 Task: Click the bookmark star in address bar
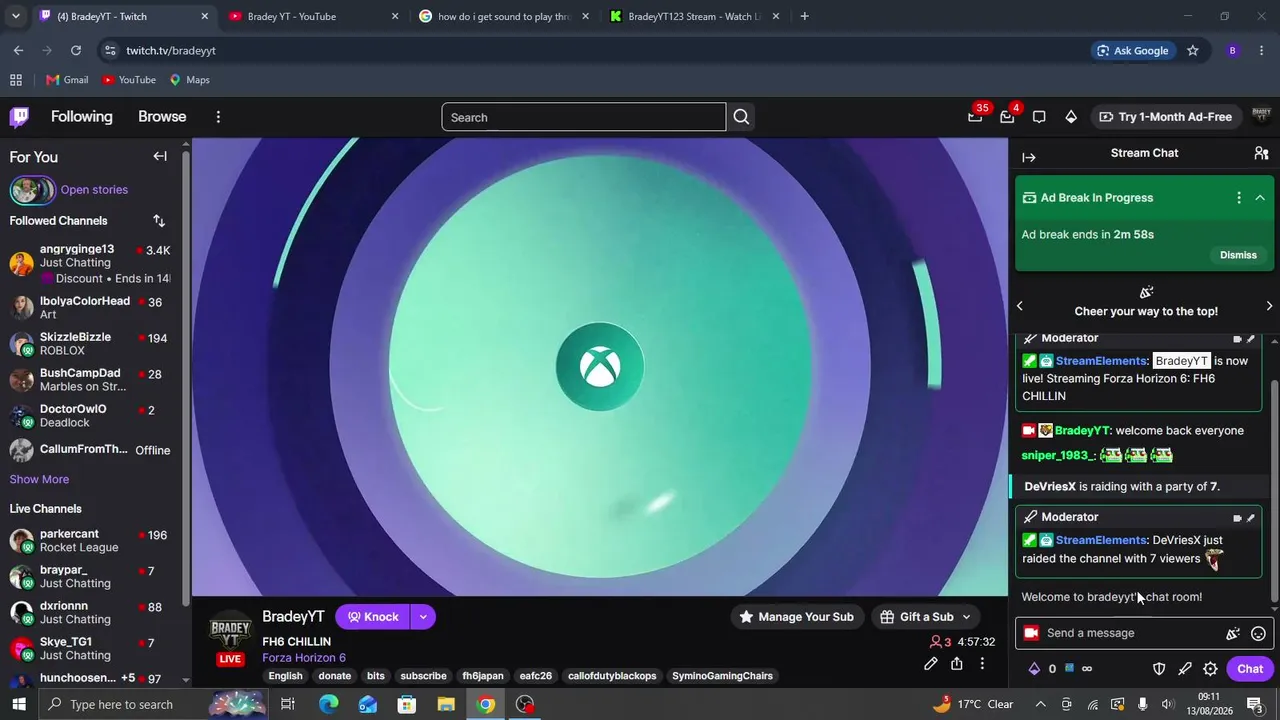1192,51
